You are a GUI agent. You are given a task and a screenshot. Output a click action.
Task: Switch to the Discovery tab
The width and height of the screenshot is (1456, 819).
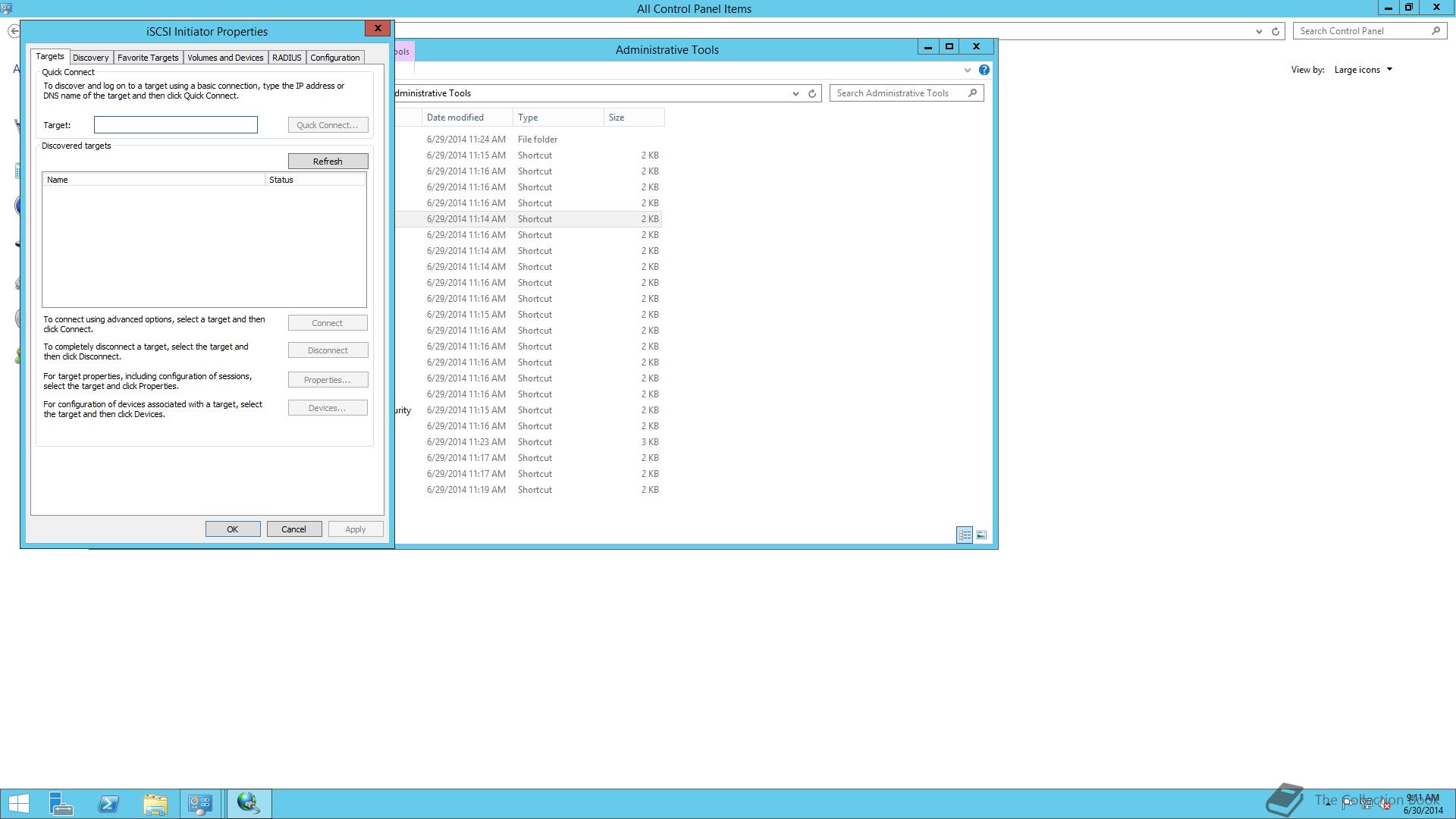91,58
